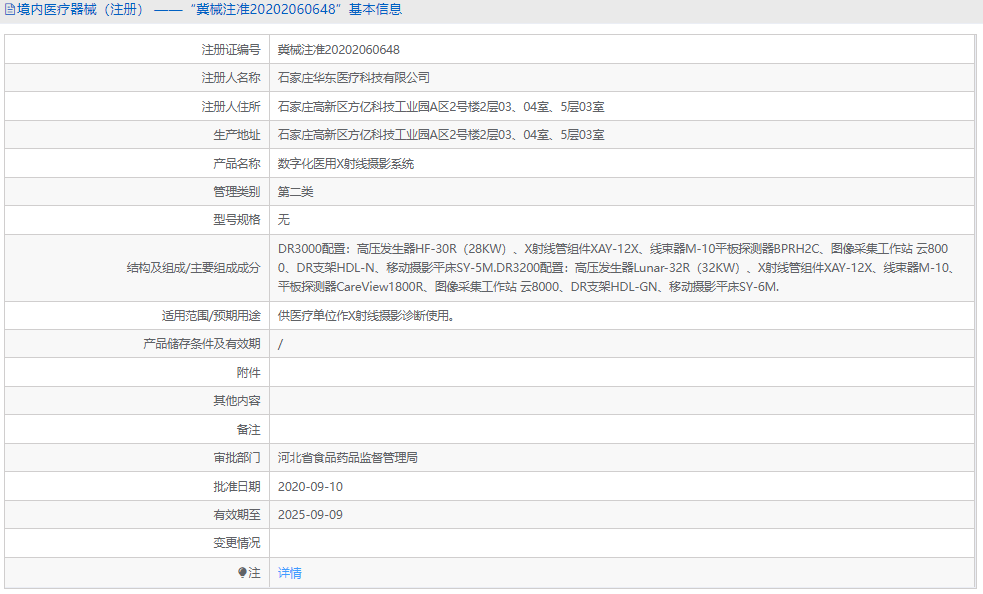Select the approval department 河北省食品药品监督管理局
The width and height of the screenshot is (983, 594).
347,457
